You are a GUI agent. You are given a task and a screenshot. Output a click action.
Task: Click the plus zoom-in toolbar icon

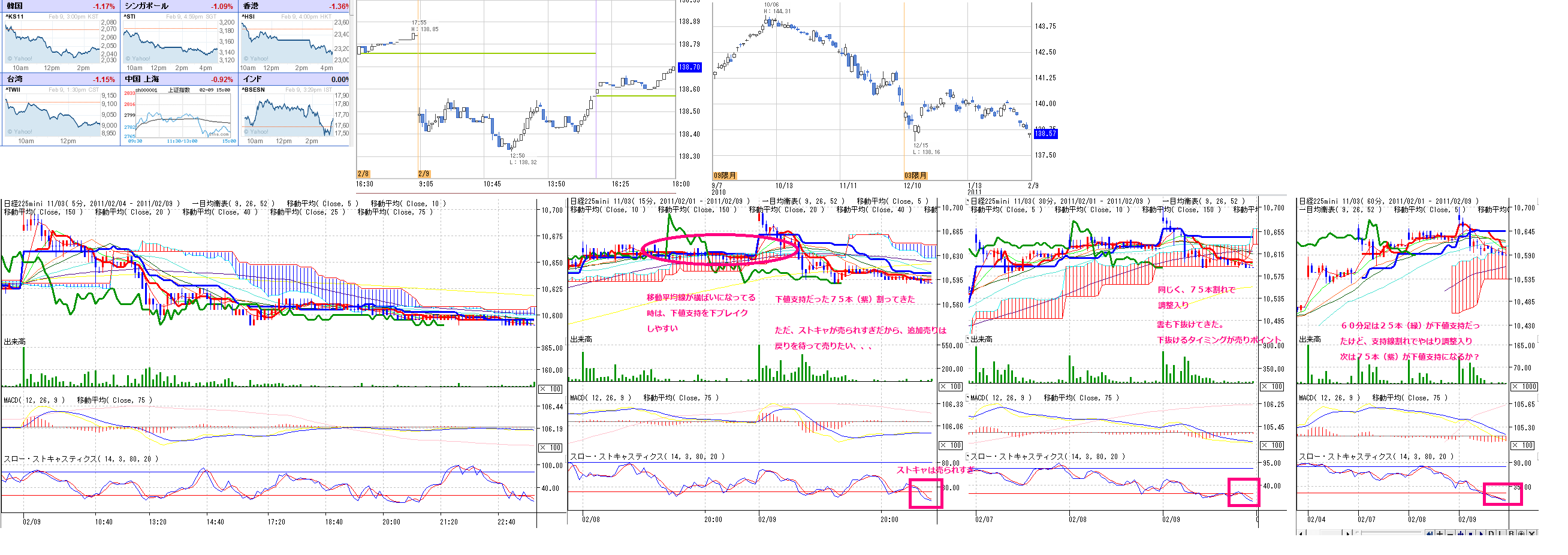(x=1440, y=533)
